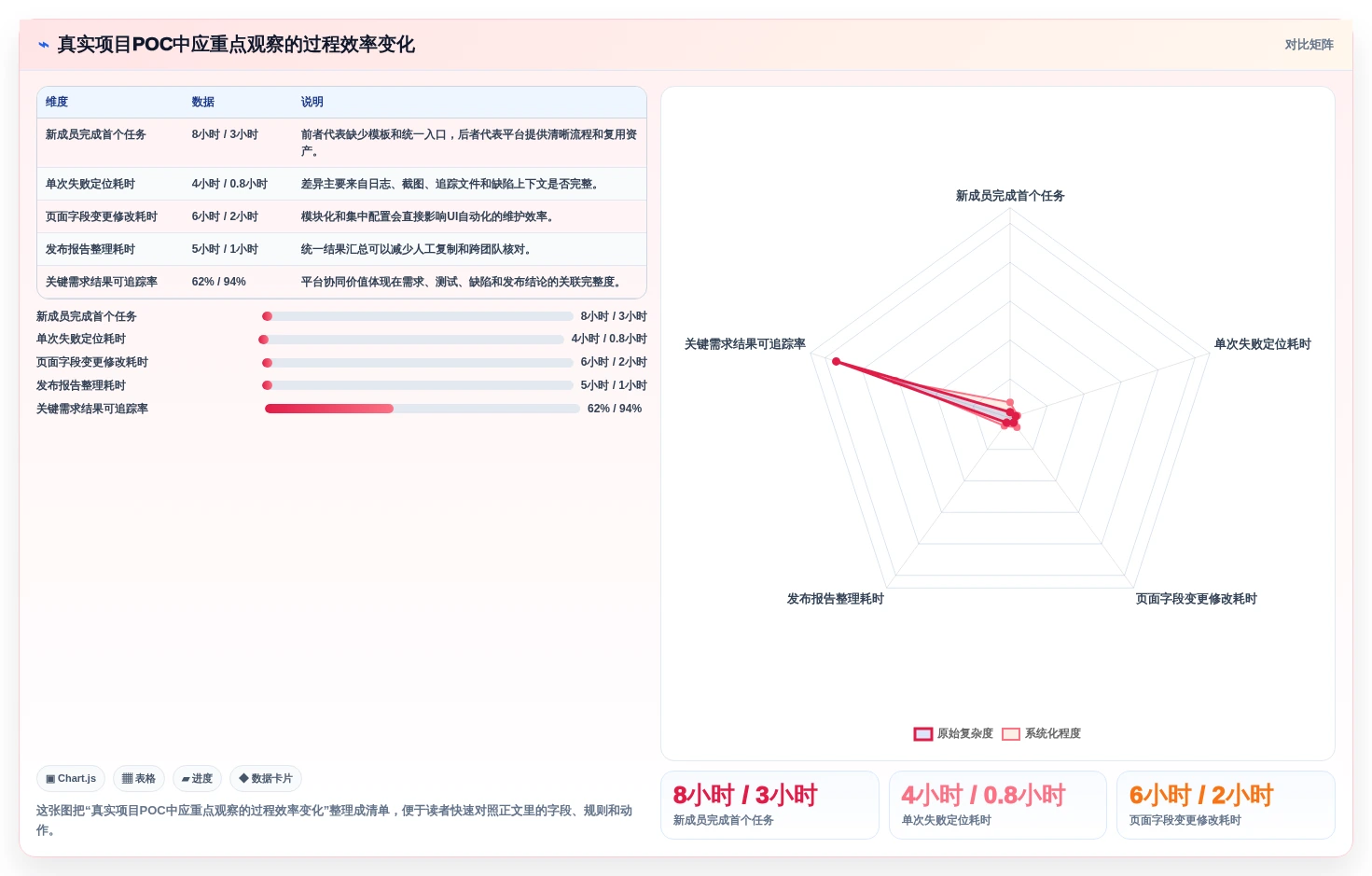Click radar axis label 页面字段变更修改耗时

tap(1197, 599)
